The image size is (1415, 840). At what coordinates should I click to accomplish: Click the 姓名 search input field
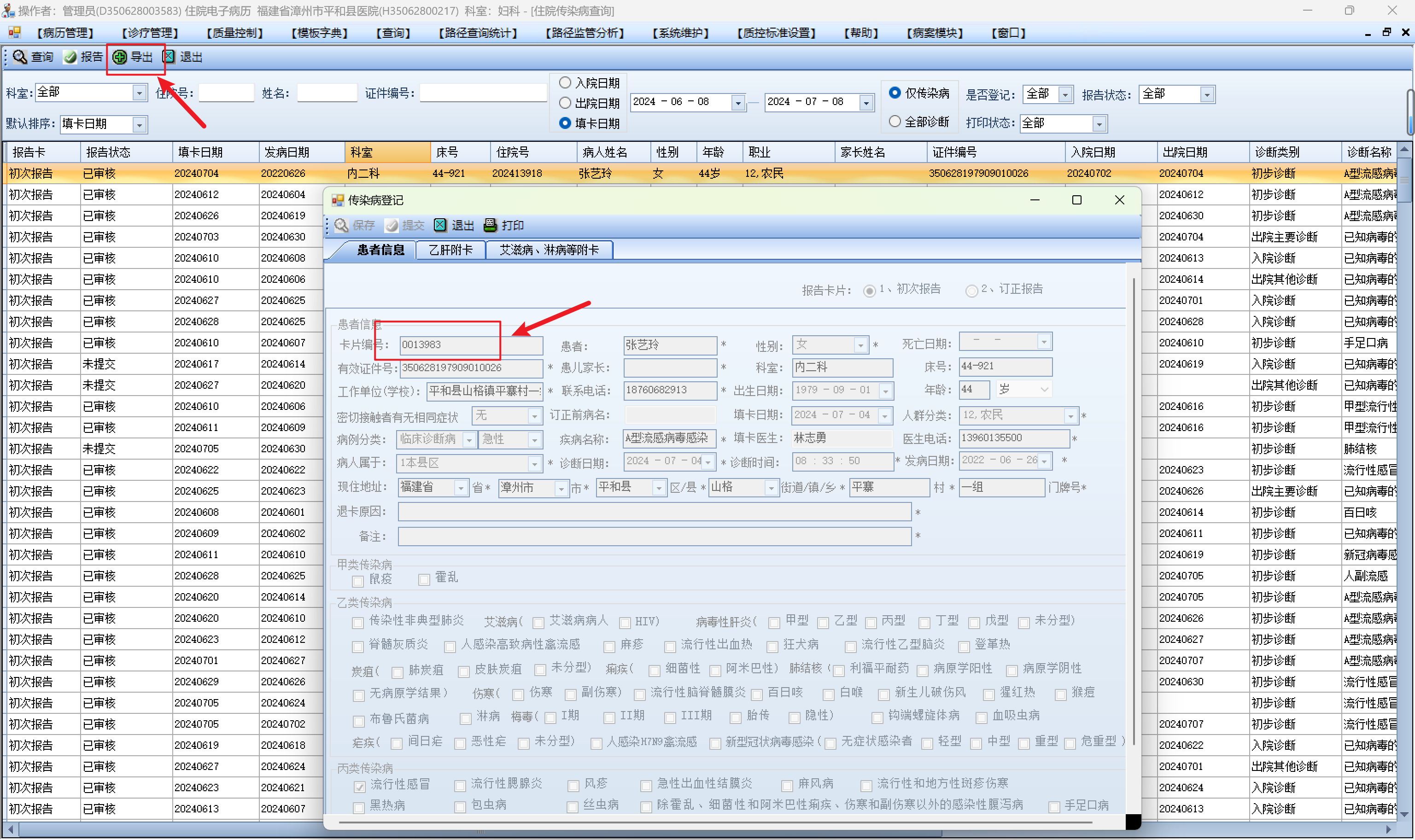pyautogui.click(x=327, y=93)
